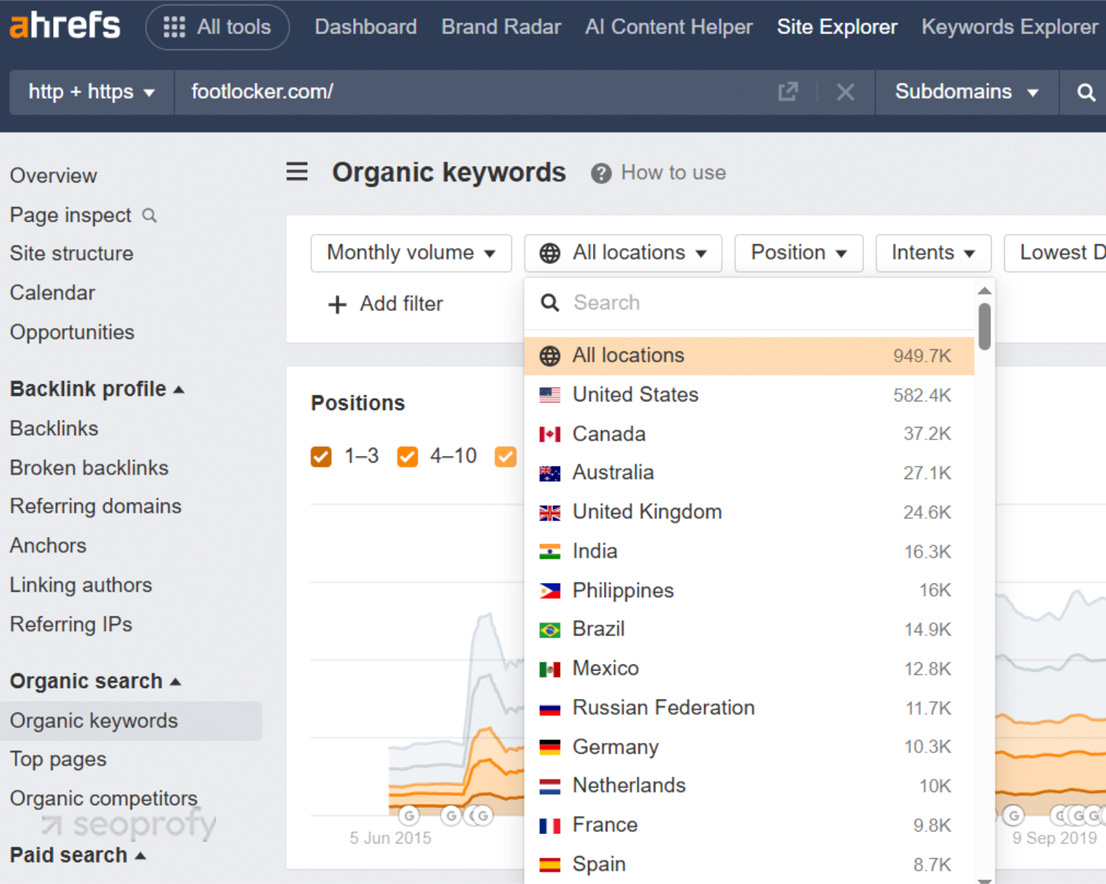1106x884 pixels.
Task: Open the How to use link
Action: click(x=673, y=173)
